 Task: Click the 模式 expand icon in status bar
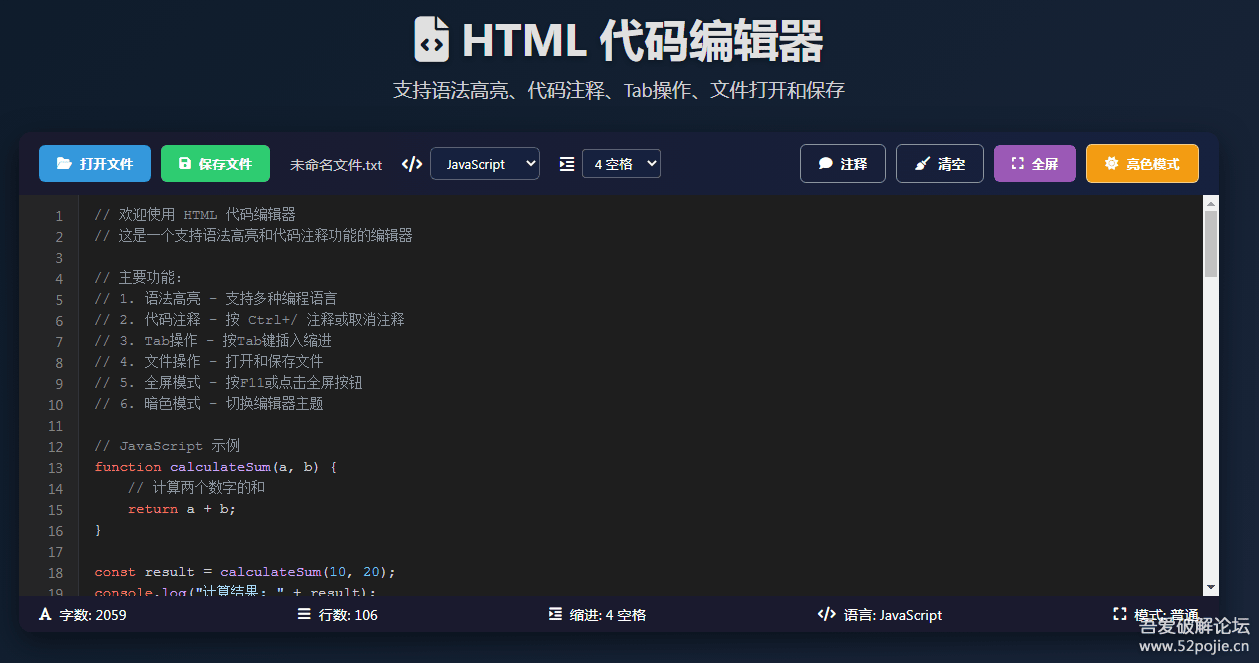tap(1120, 614)
